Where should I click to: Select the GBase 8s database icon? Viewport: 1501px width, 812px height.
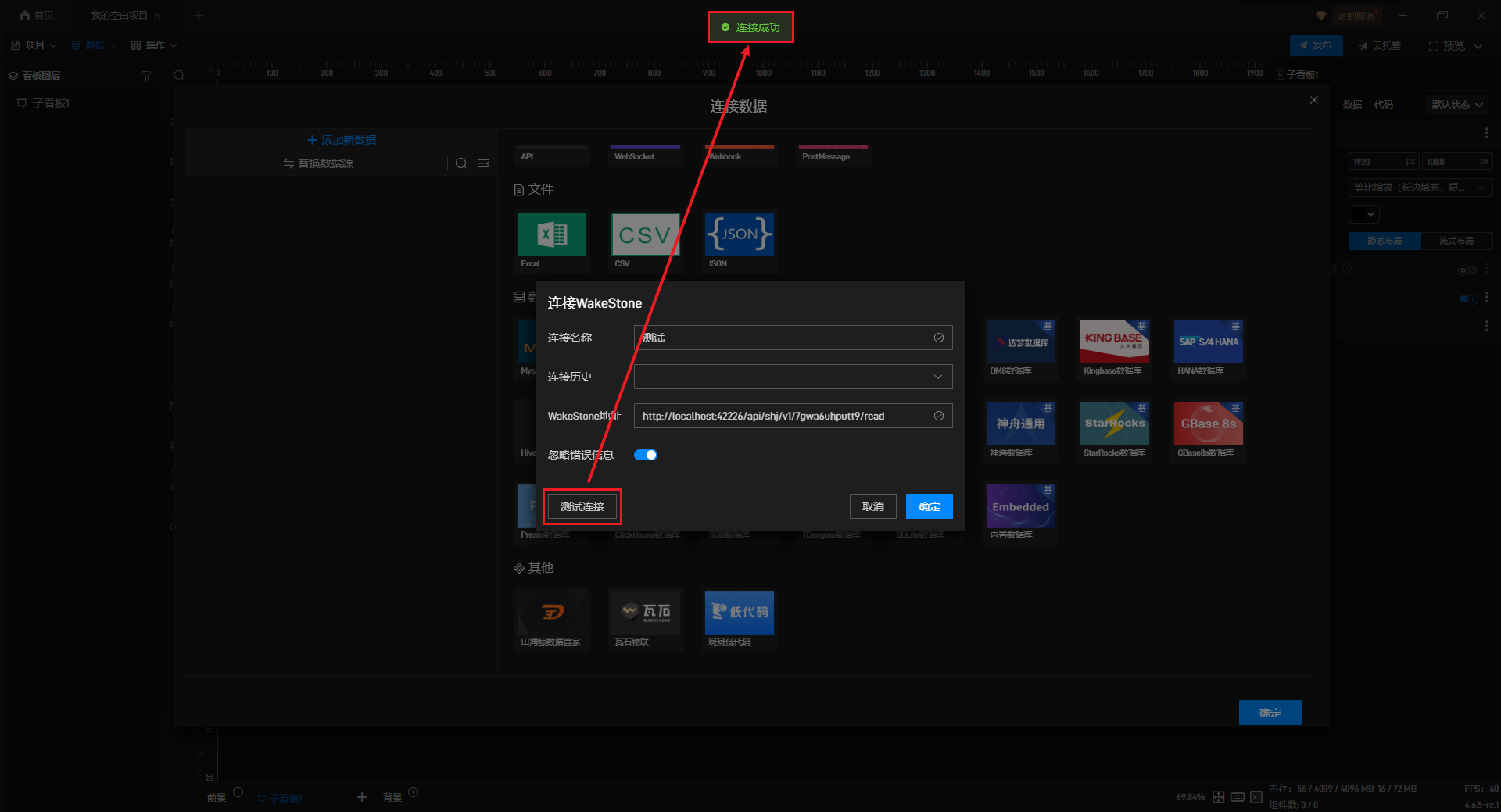click(1208, 424)
